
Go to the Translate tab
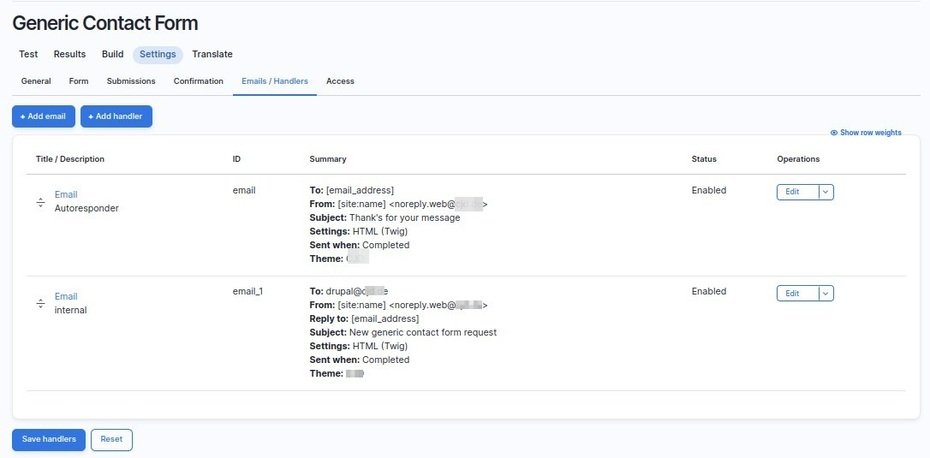pos(212,54)
